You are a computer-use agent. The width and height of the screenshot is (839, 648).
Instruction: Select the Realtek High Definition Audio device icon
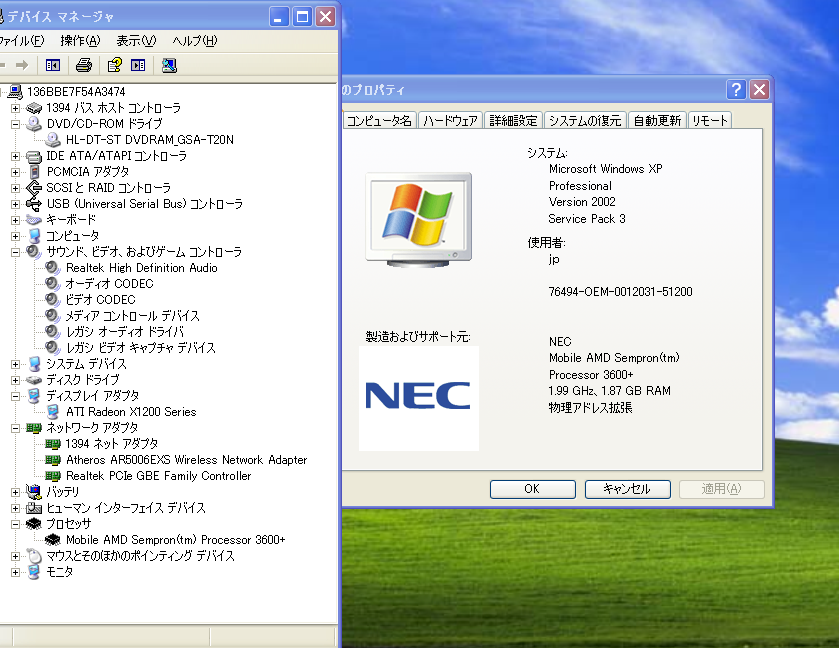(52, 268)
